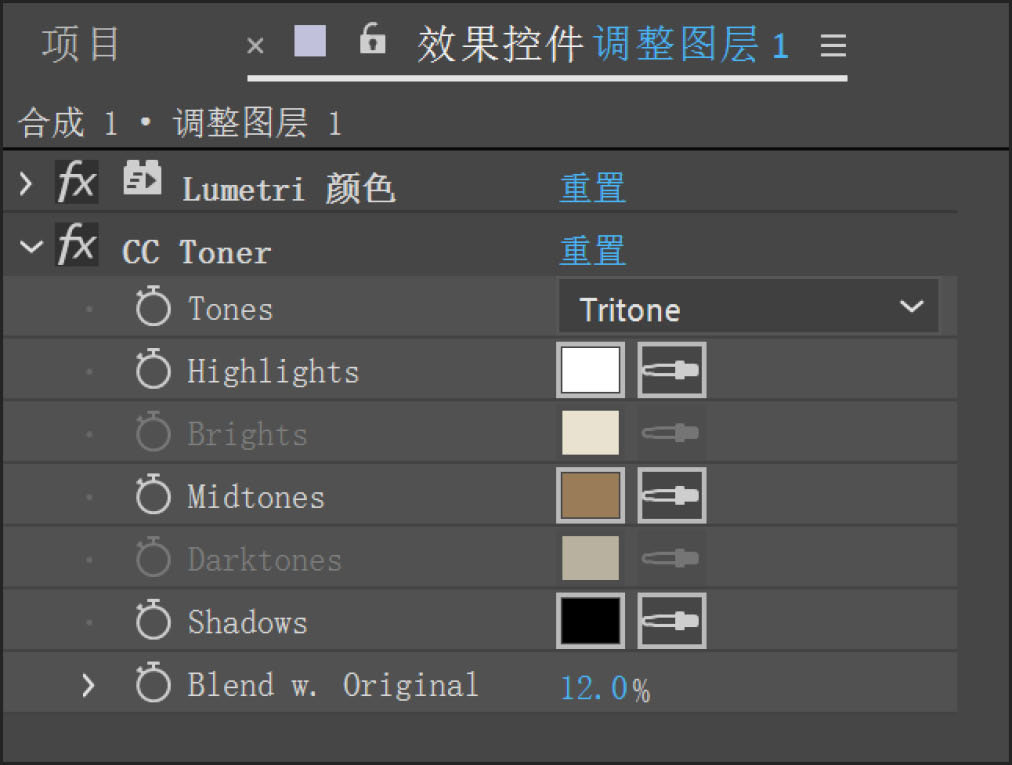
Task: Toggle the panel lock icon
Action: 372,40
